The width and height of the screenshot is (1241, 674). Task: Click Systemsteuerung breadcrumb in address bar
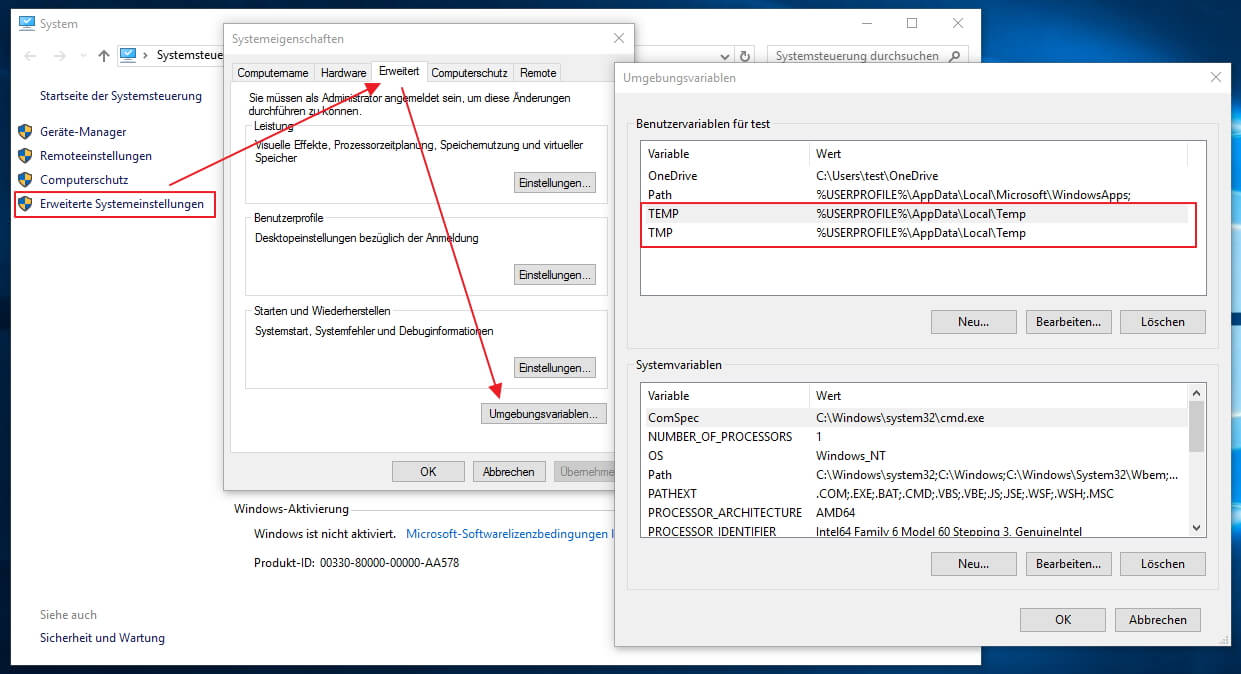(x=188, y=55)
